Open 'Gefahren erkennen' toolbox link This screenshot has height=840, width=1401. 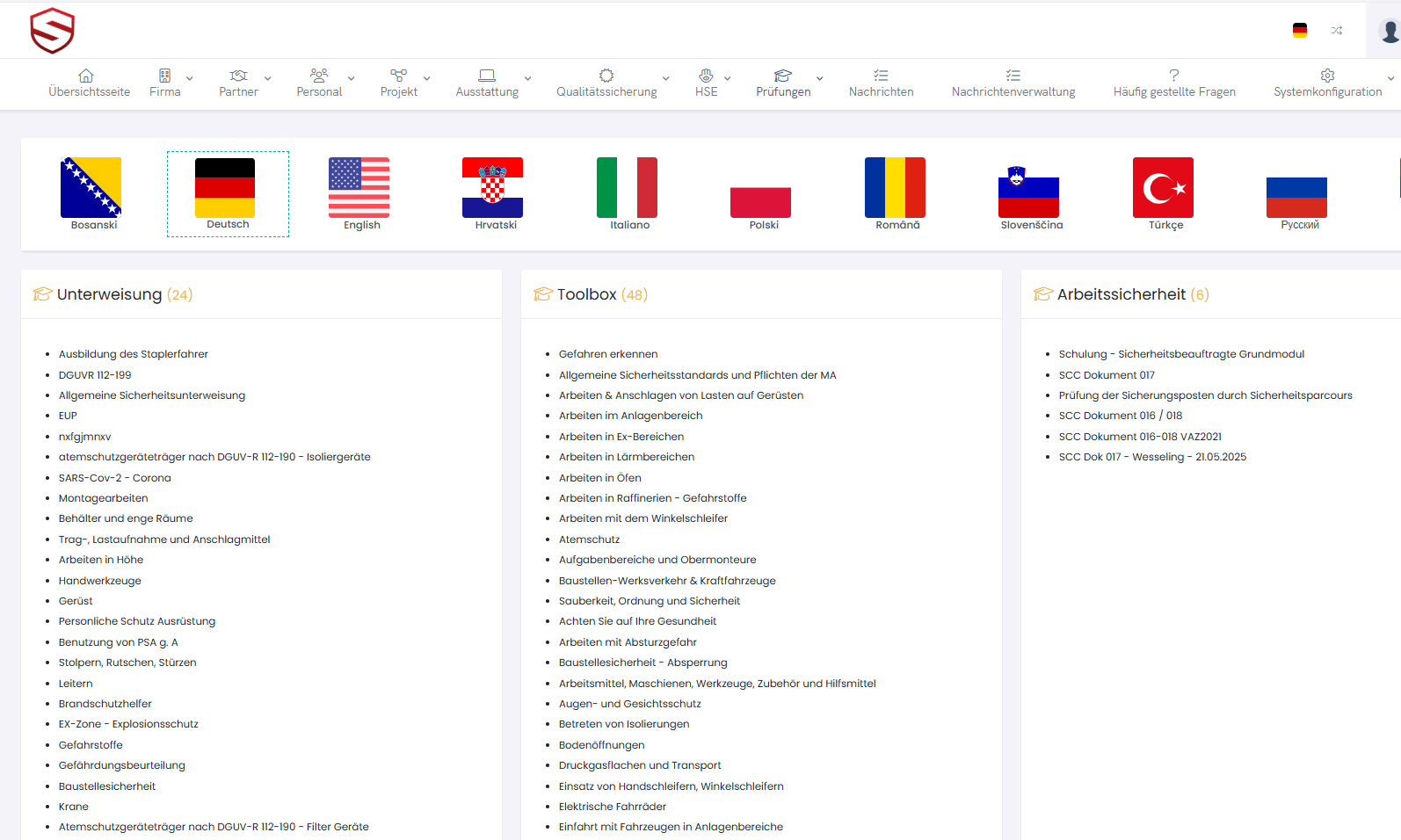click(608, 354)
